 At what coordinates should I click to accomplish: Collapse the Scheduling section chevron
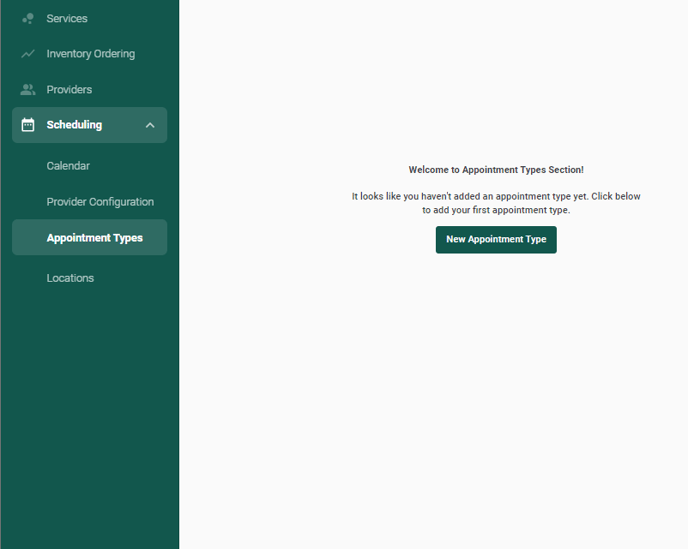click(150, 125)
